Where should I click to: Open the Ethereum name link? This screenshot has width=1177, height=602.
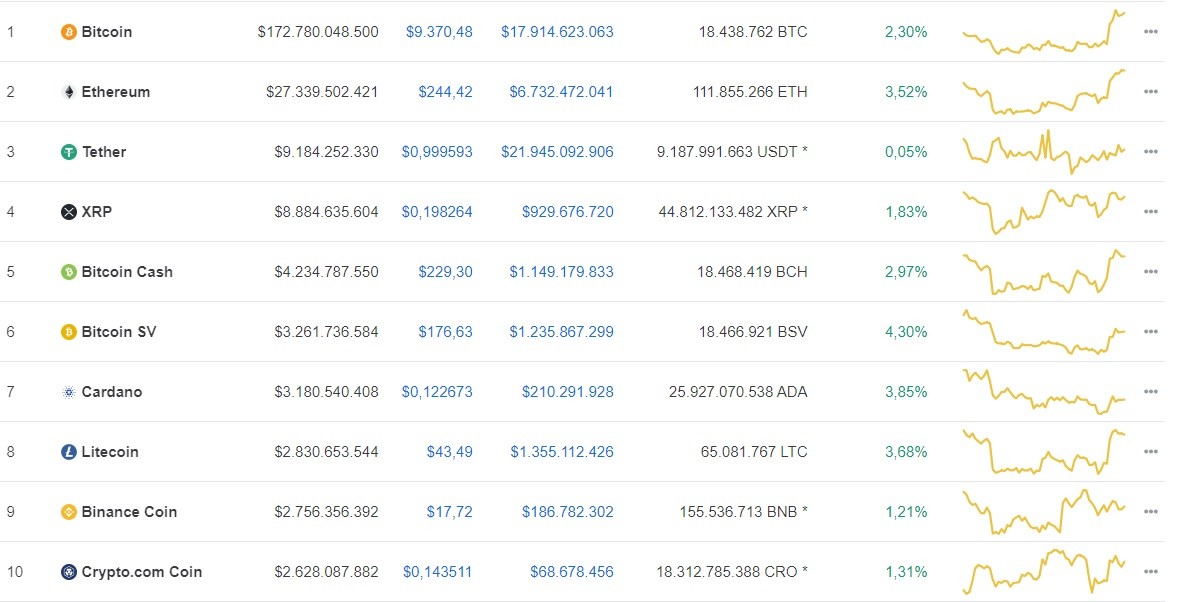coord(115,91)
